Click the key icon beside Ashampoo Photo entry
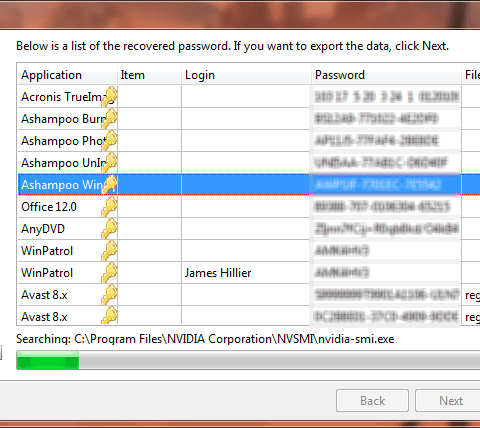Viewport: 480px width, 428px height. pyautogui.click(x=109, y=140)
